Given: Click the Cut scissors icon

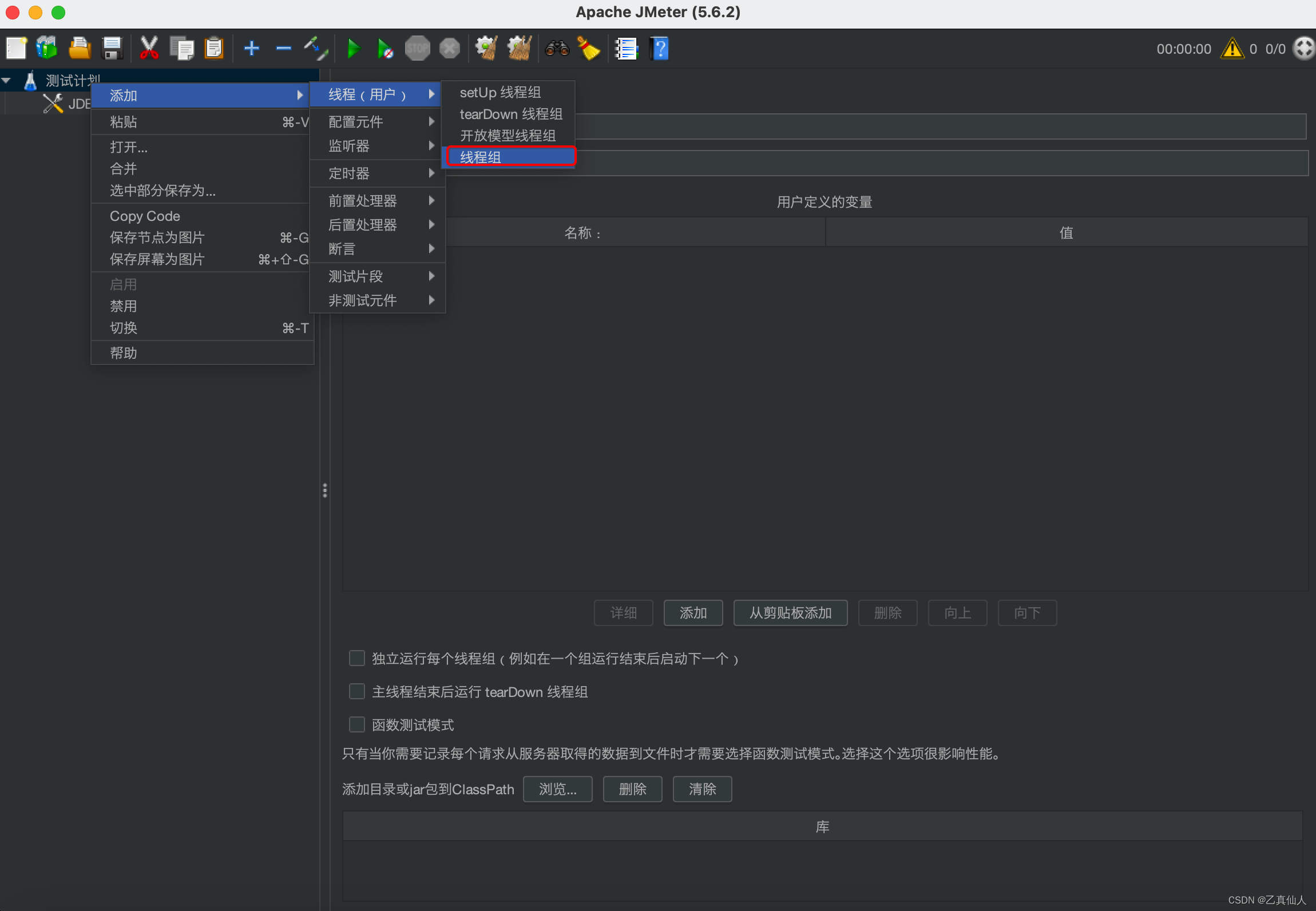Looking at the screenshot, I should 149,48.
